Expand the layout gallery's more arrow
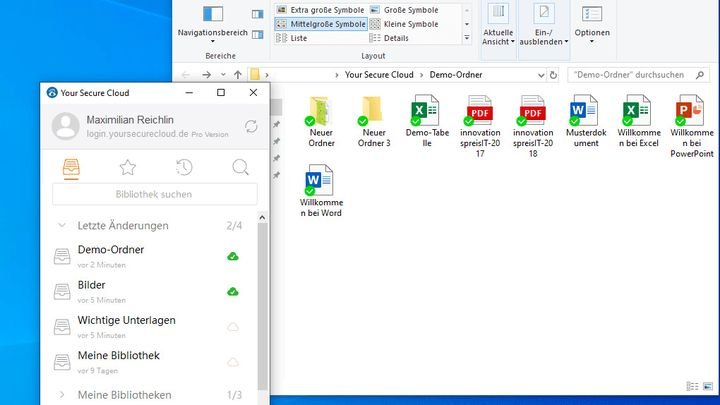Screen dimensions: 720x405 [467, 38]
